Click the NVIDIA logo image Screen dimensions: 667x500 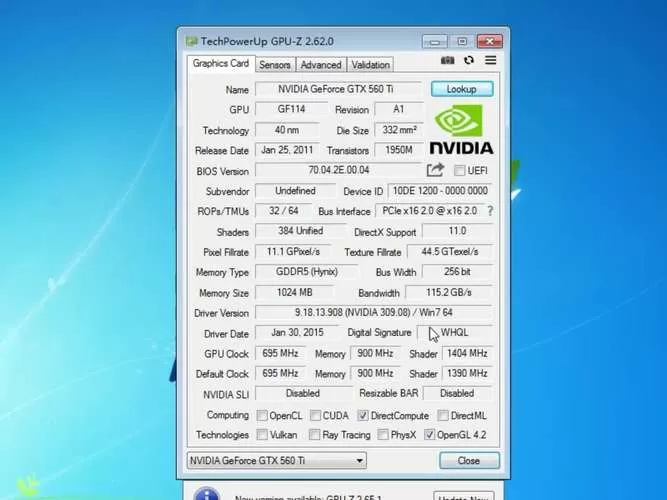pyautogui.click(x=462, y=129)
